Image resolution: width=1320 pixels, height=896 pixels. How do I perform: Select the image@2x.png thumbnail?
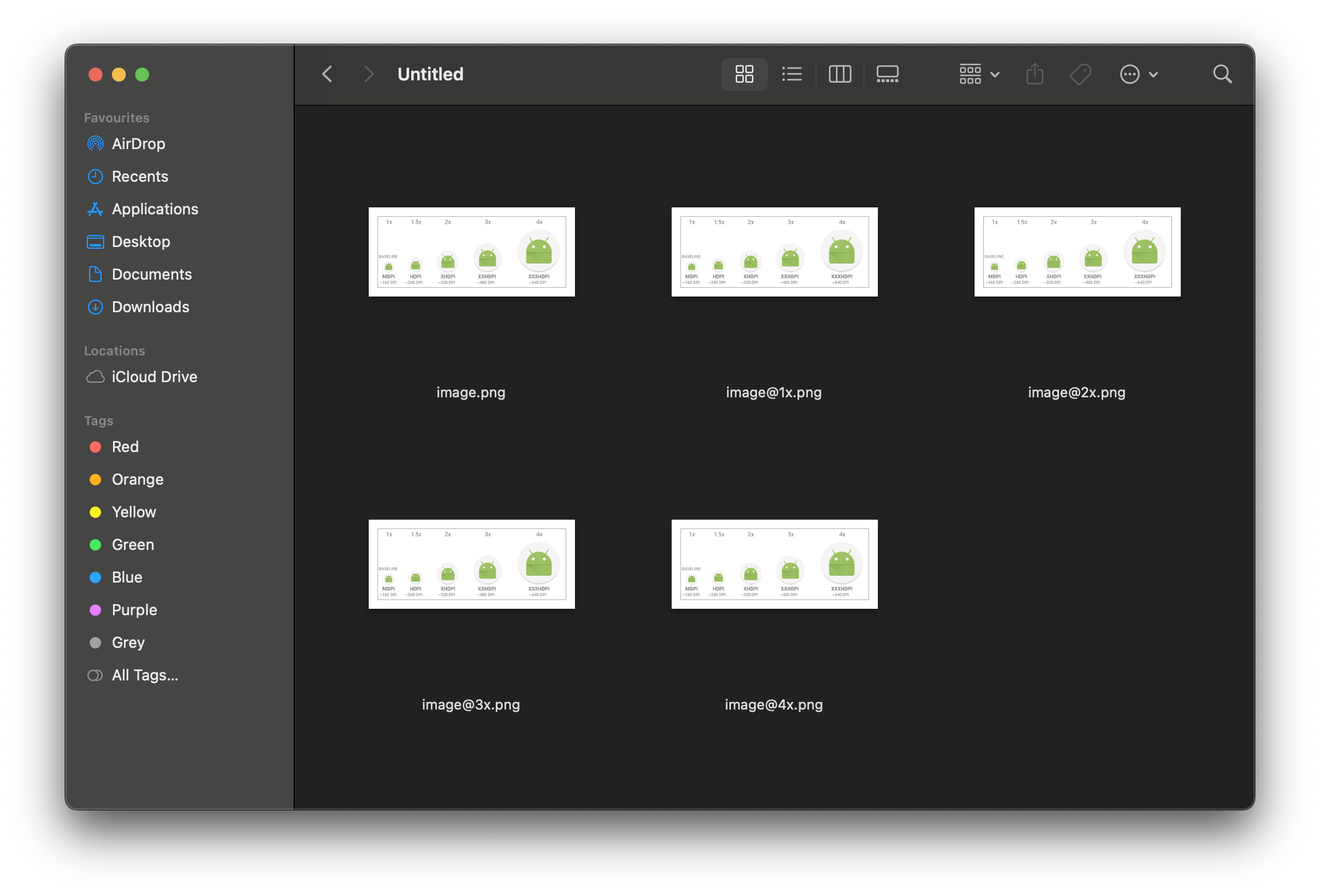tap(1077, 252)
